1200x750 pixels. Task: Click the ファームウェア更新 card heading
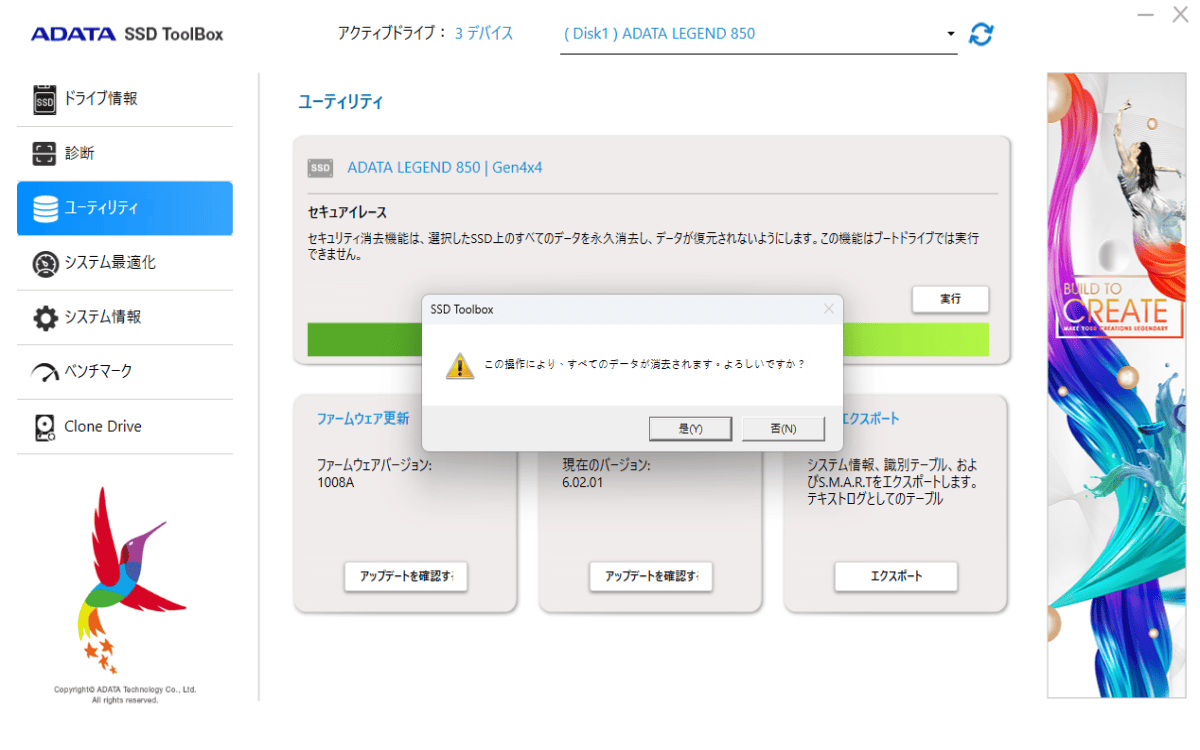click(363, 419)
